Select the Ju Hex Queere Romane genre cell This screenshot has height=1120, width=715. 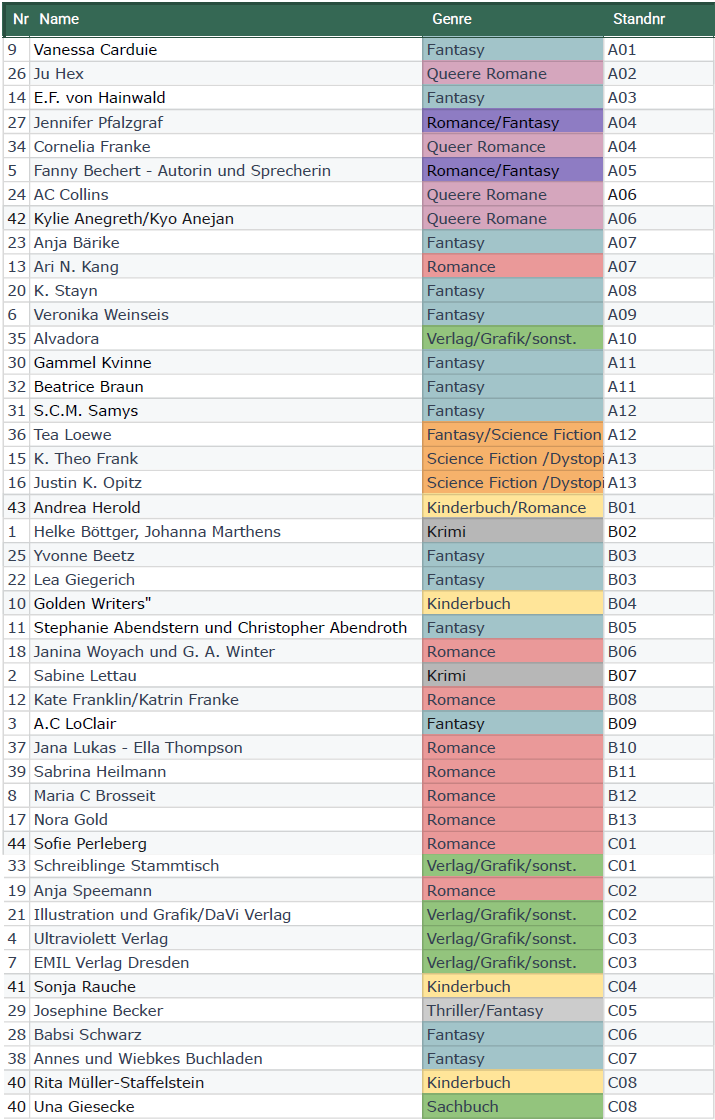point(513,74)
